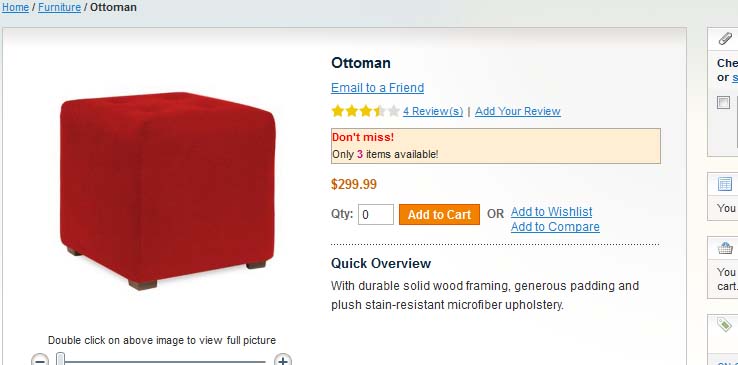Click the image zoom slider handle

pyautogui.click(x=61, y=360)
